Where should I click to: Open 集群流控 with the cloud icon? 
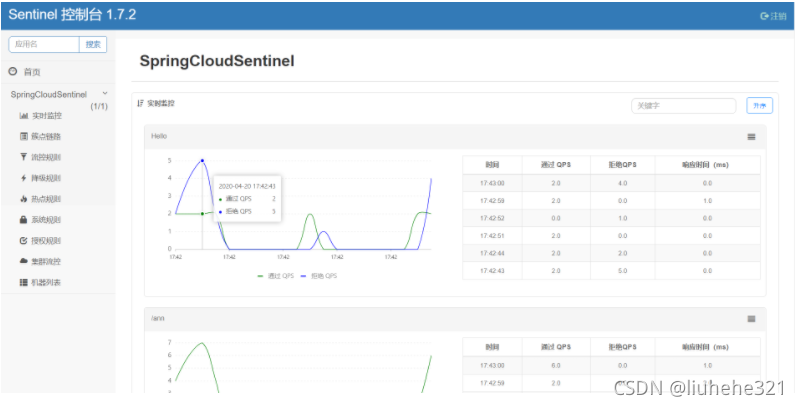tap(23, 261)
